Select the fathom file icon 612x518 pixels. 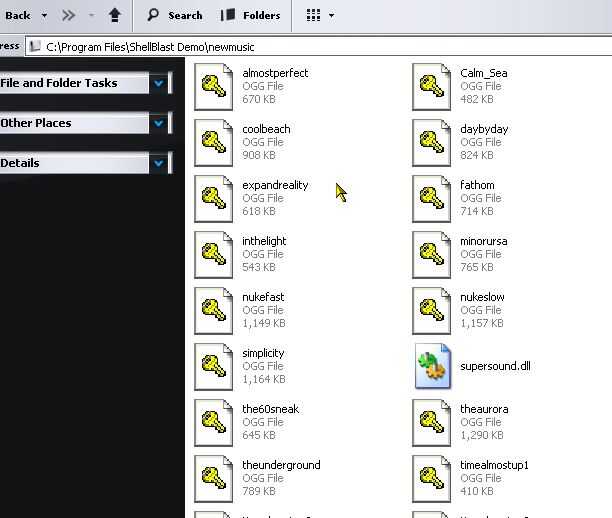coord(431,199)
